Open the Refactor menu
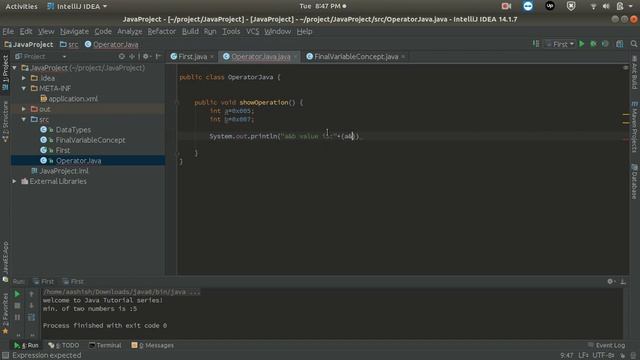640x360 pixels. click(x=161, y=31)
